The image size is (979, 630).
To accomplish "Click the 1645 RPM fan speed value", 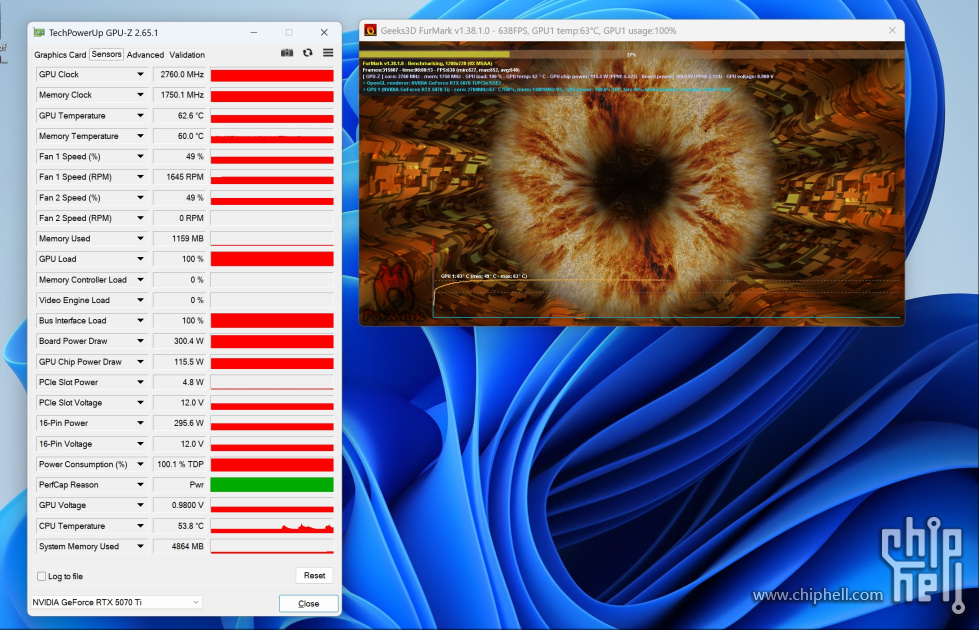I will pos(180,177).
